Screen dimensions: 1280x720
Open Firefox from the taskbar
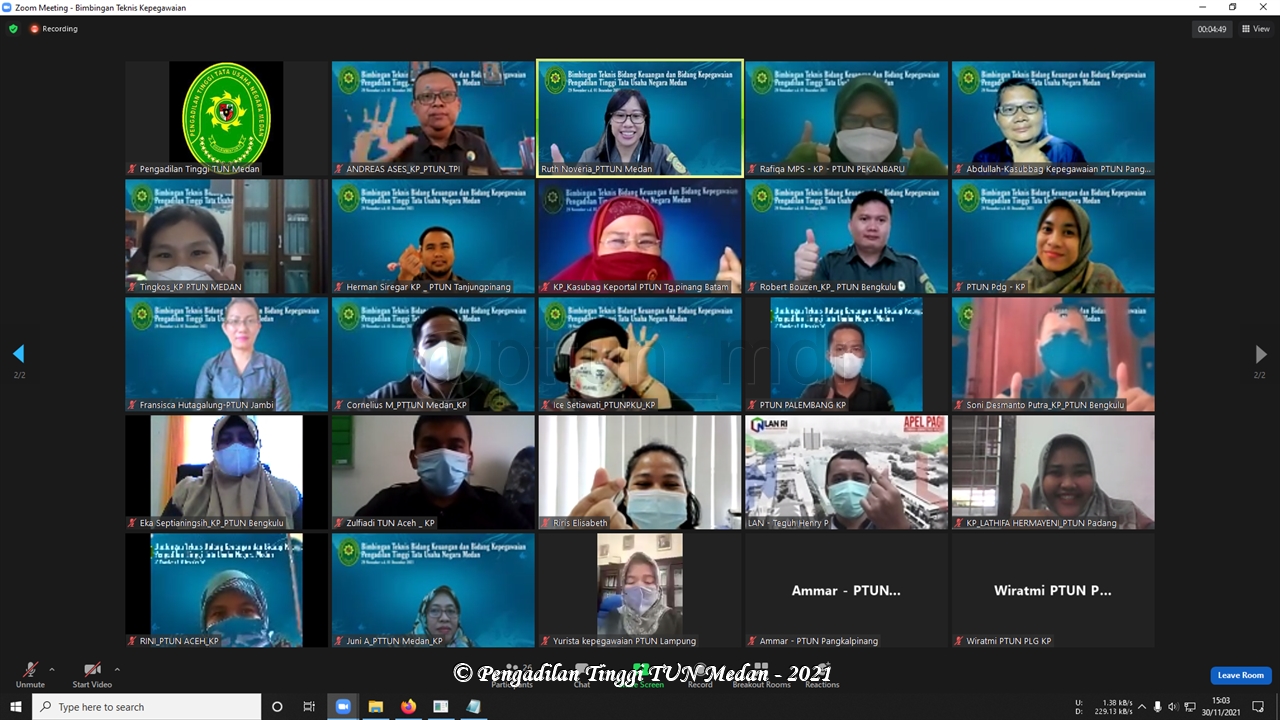(x=408, y=707)
